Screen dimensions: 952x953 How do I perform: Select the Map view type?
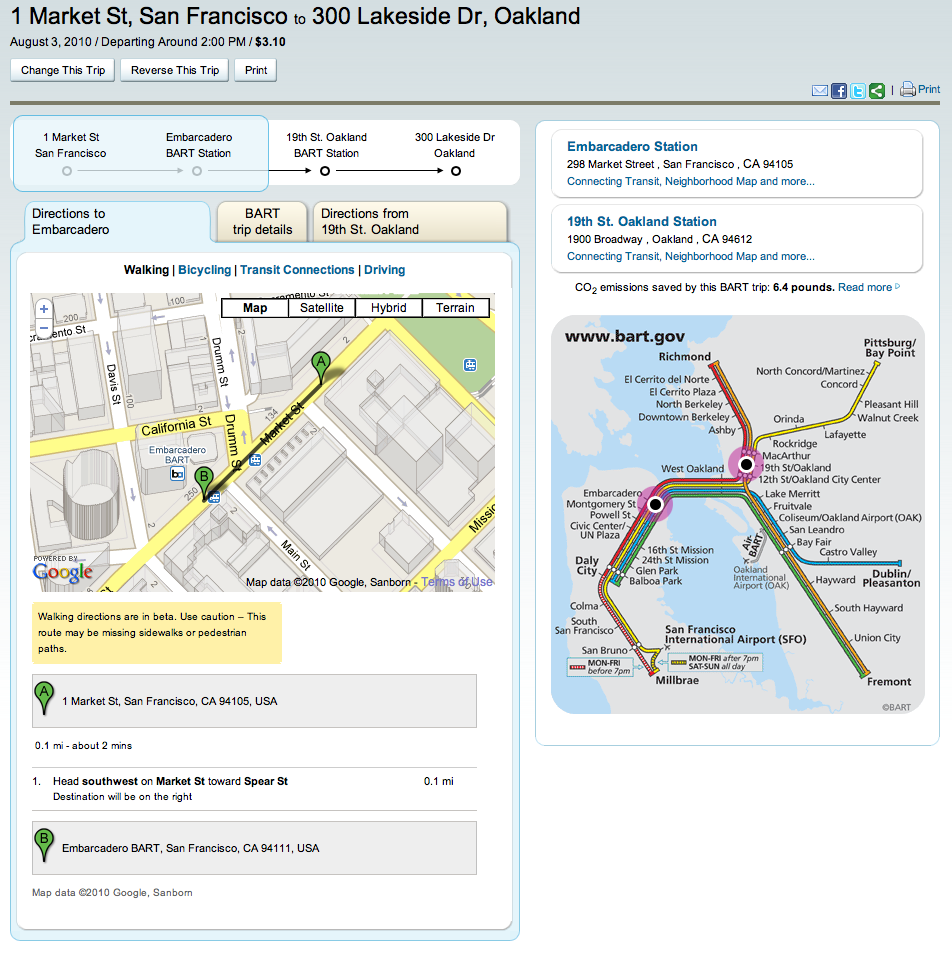[x=255, y=308]
